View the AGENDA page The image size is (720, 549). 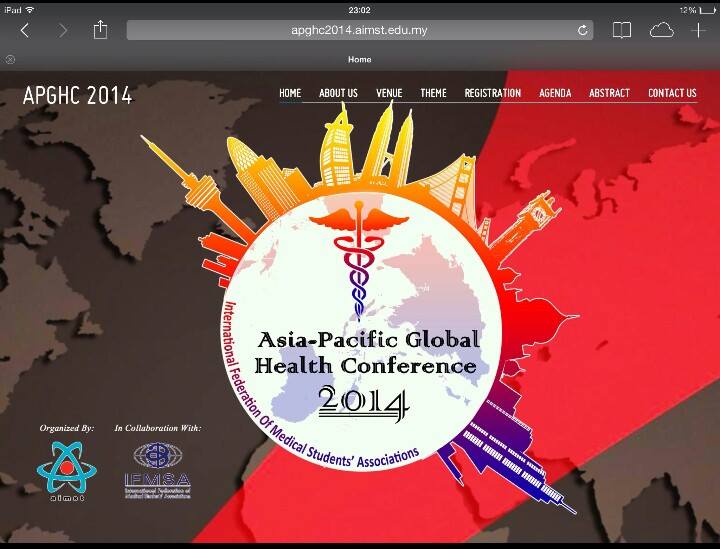pyautogui.click(x=555, y=93)
